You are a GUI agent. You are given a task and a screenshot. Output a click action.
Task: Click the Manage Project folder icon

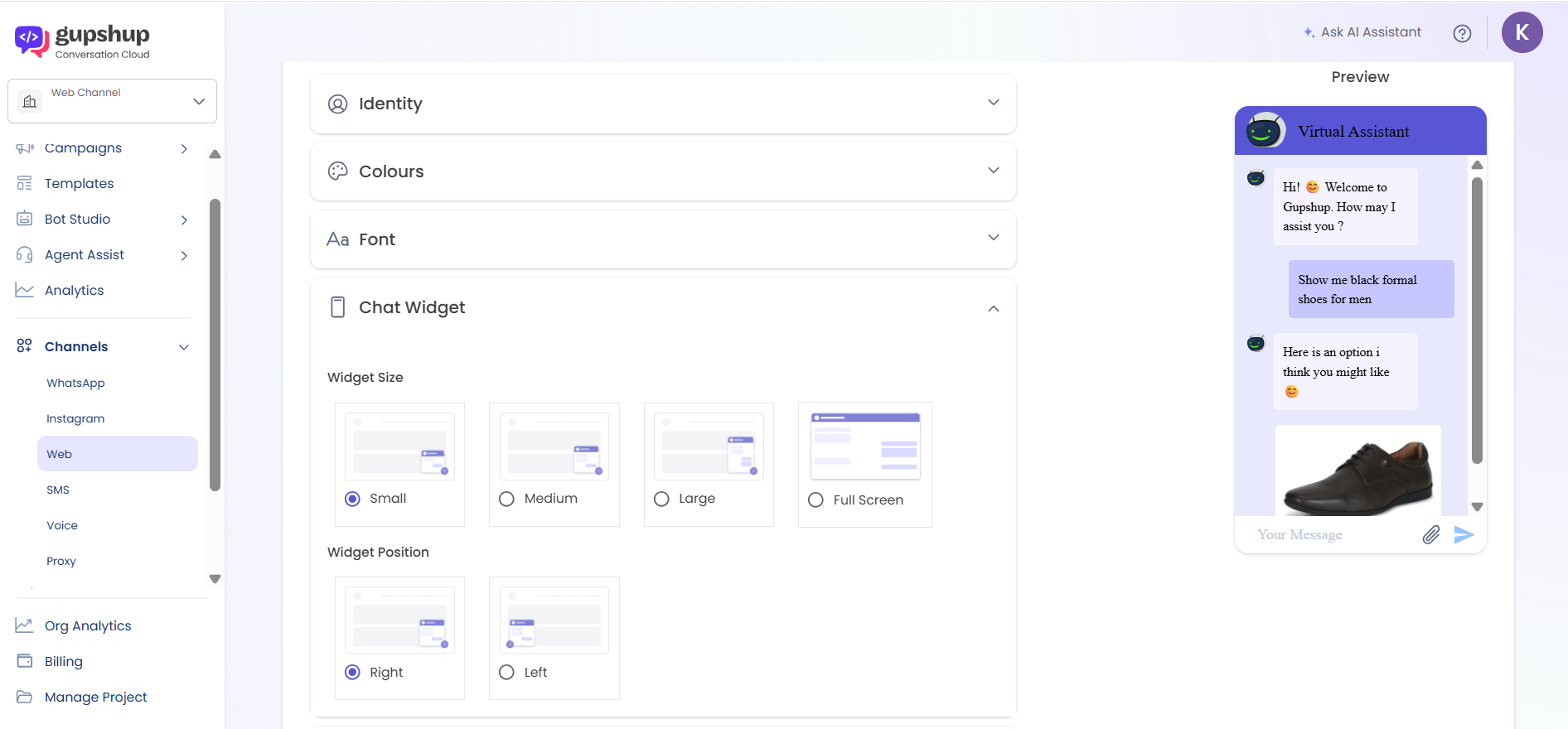click(25, 697)
